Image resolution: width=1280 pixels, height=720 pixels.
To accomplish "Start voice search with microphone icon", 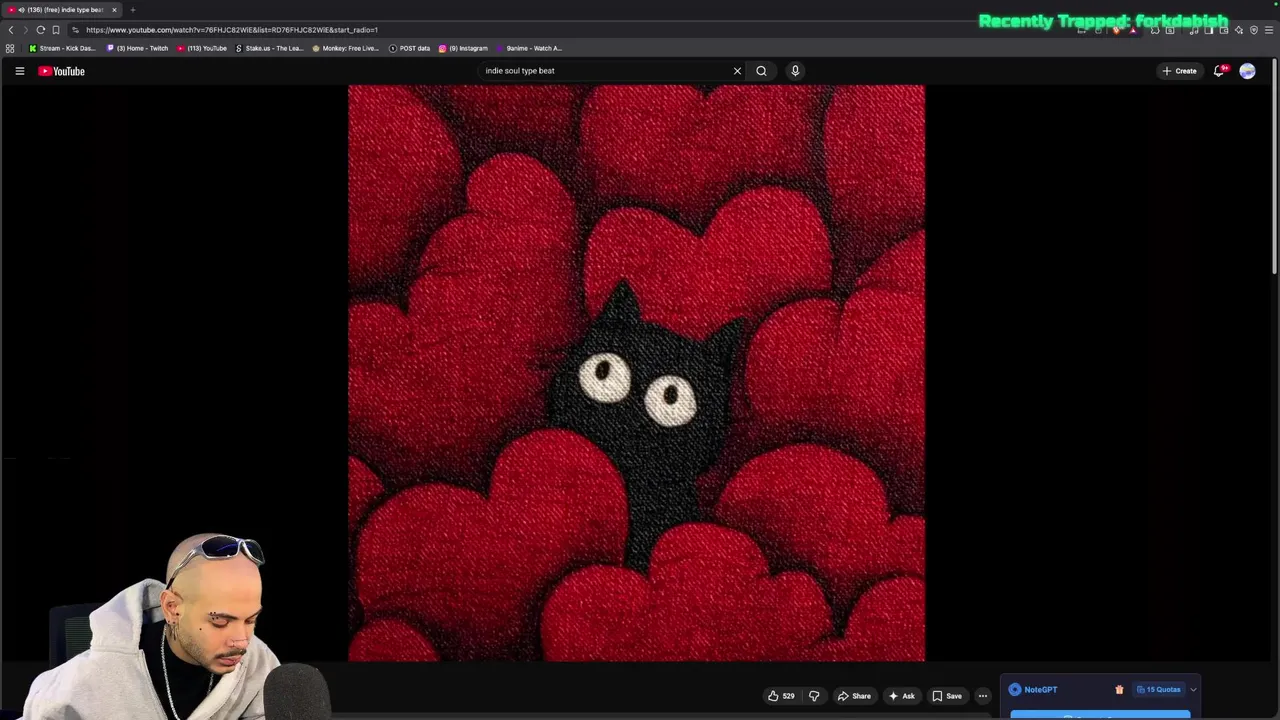I will pyautogui.click(x=795, y=71).
